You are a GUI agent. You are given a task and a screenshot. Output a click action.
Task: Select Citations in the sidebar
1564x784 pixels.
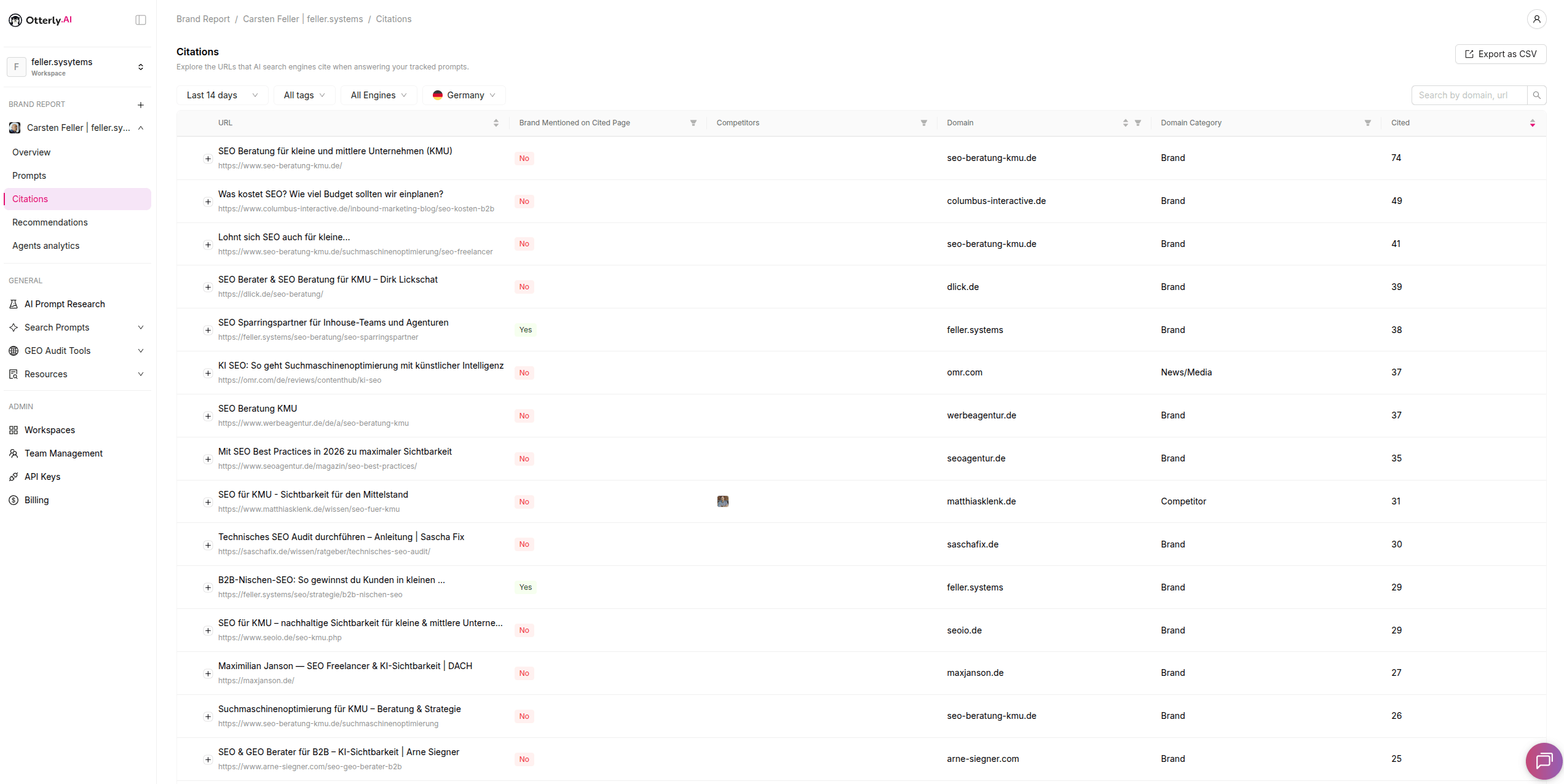(77, 199)
